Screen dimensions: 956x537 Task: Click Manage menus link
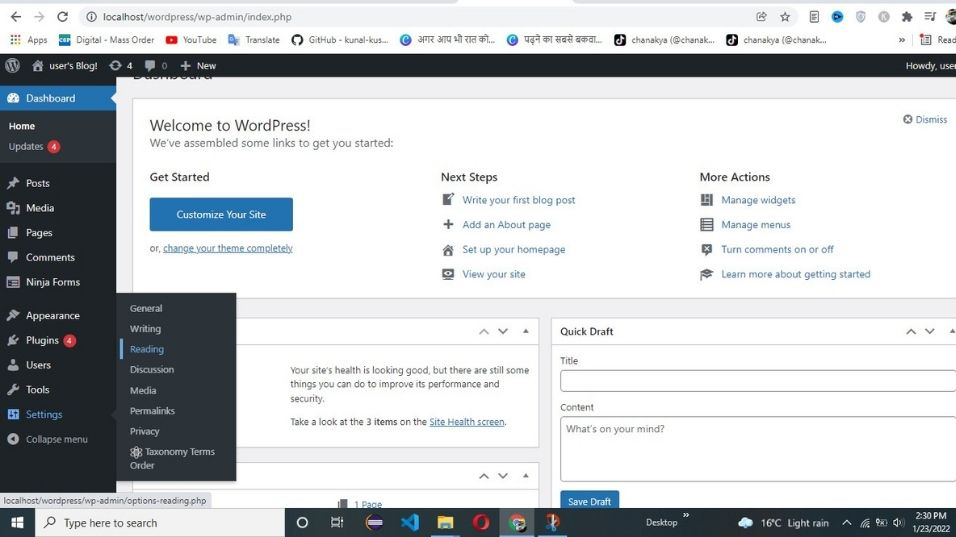pyautogui.click(x=755, y=224)
